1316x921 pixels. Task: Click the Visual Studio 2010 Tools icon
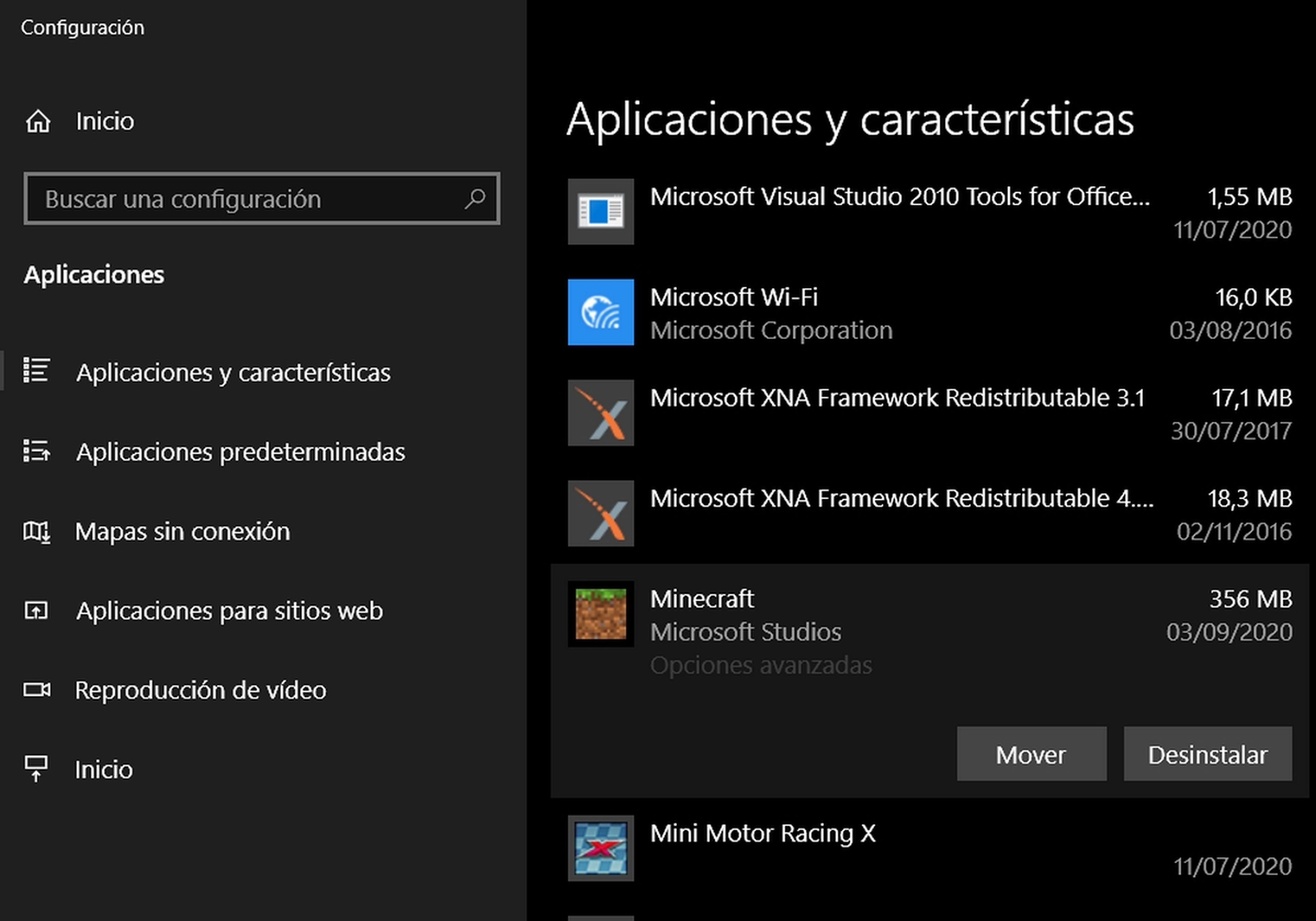point(601,211)
